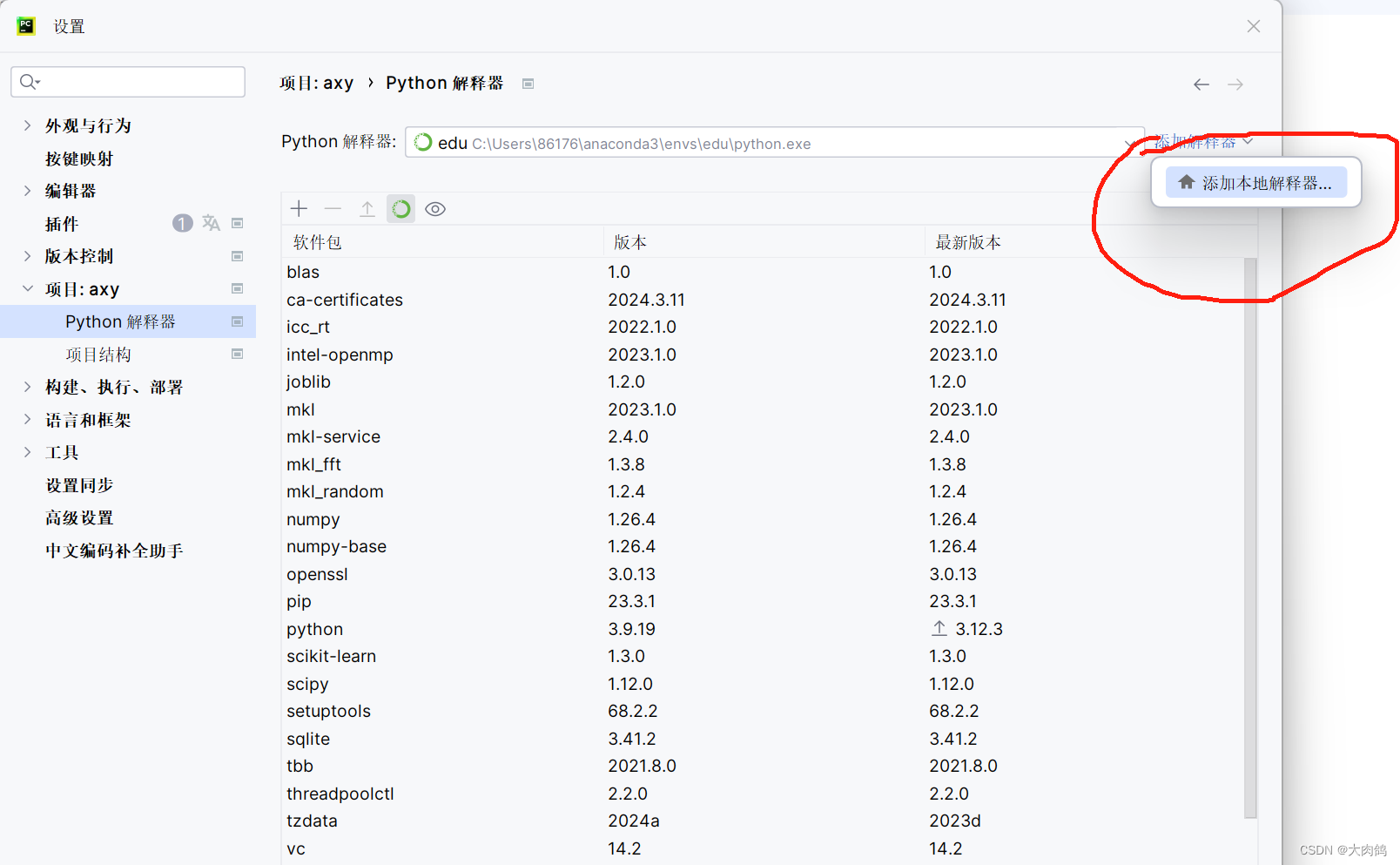Add a new package with the plus icon
1400x865 pixels.
pos(299,208)
